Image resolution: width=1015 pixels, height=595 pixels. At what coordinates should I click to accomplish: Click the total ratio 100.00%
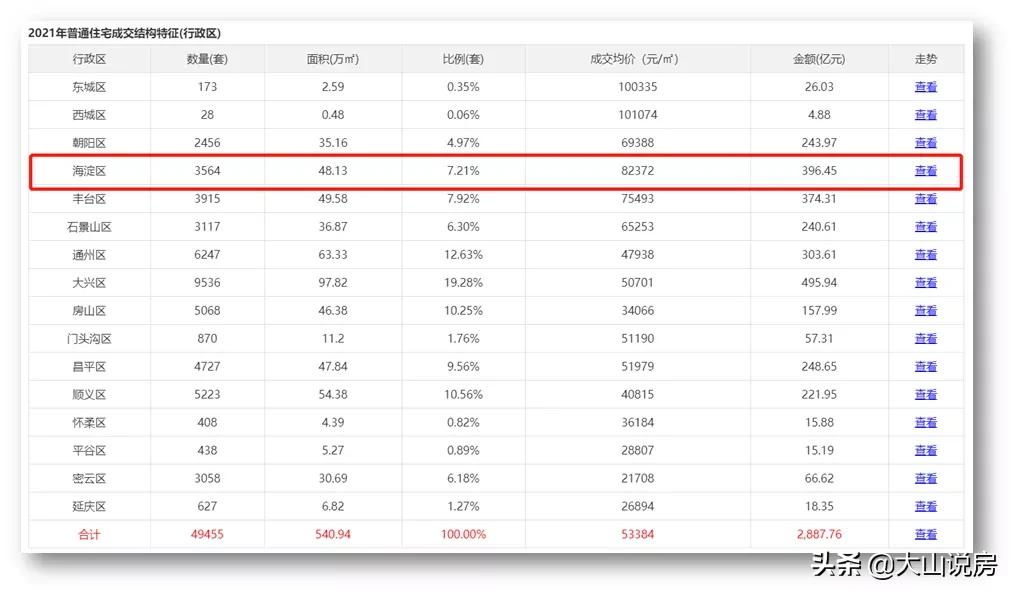tap(463, 534)
